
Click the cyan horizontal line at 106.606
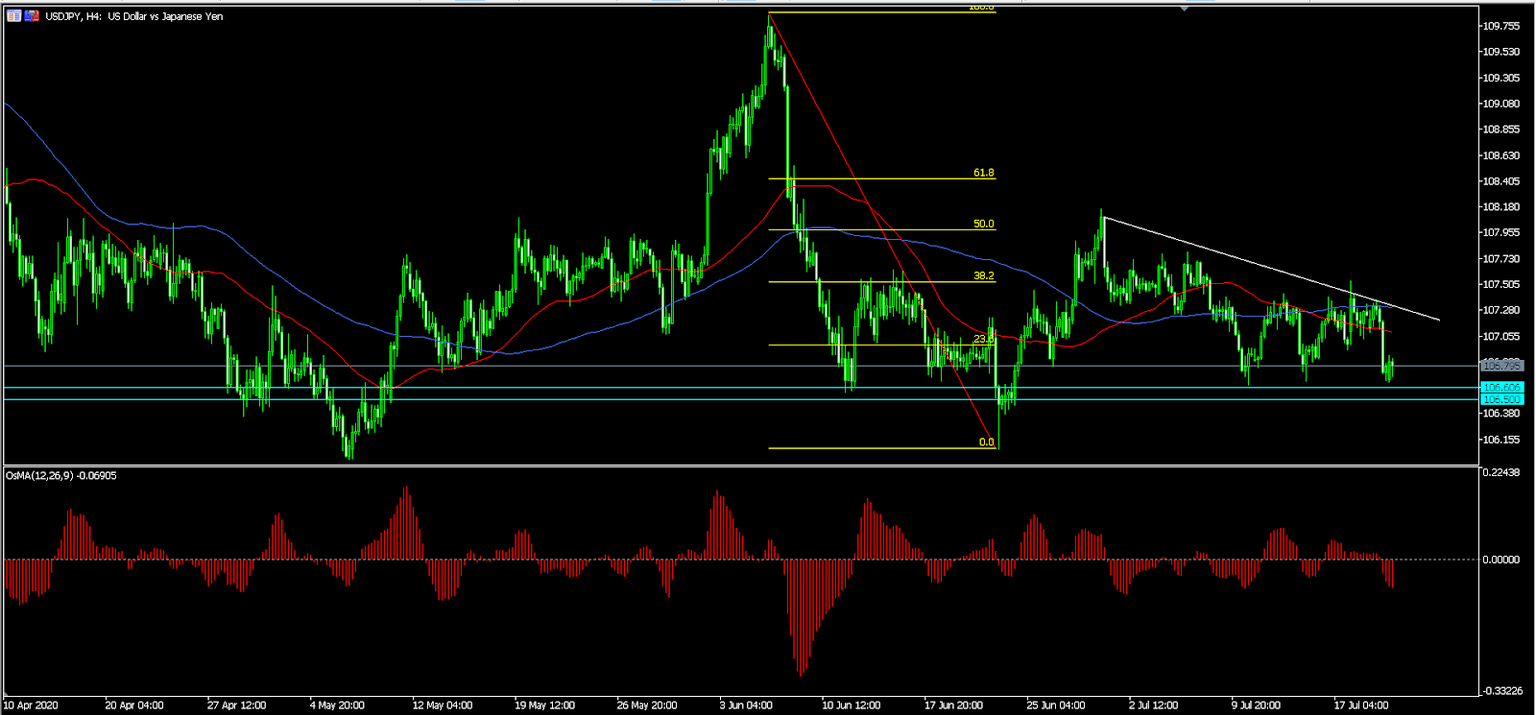pos(600,387)
